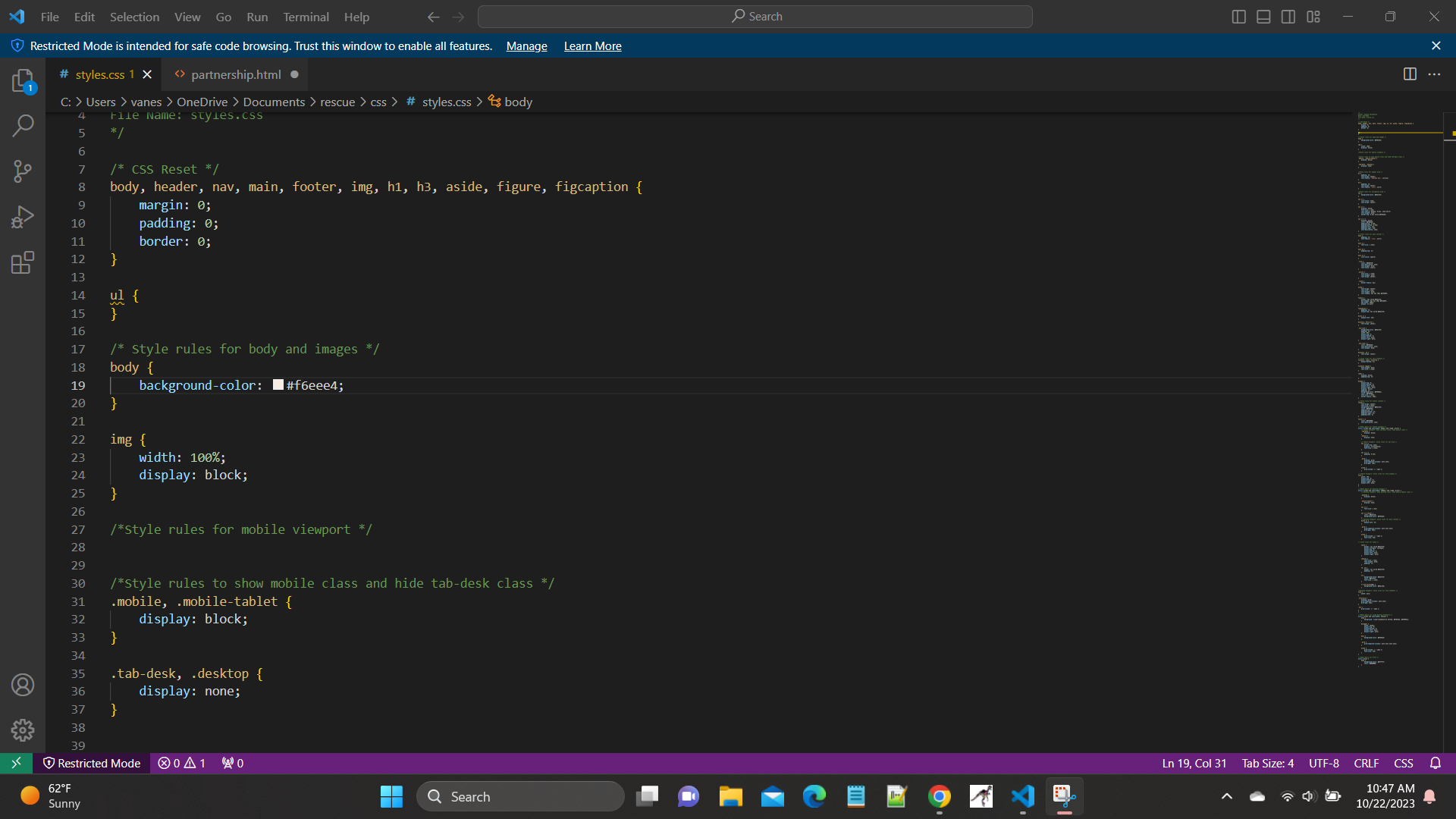Viewport: 1456px width, 819px height.
Task: Click the #f6eee4 color swatch
Action: tap(278, 385)
